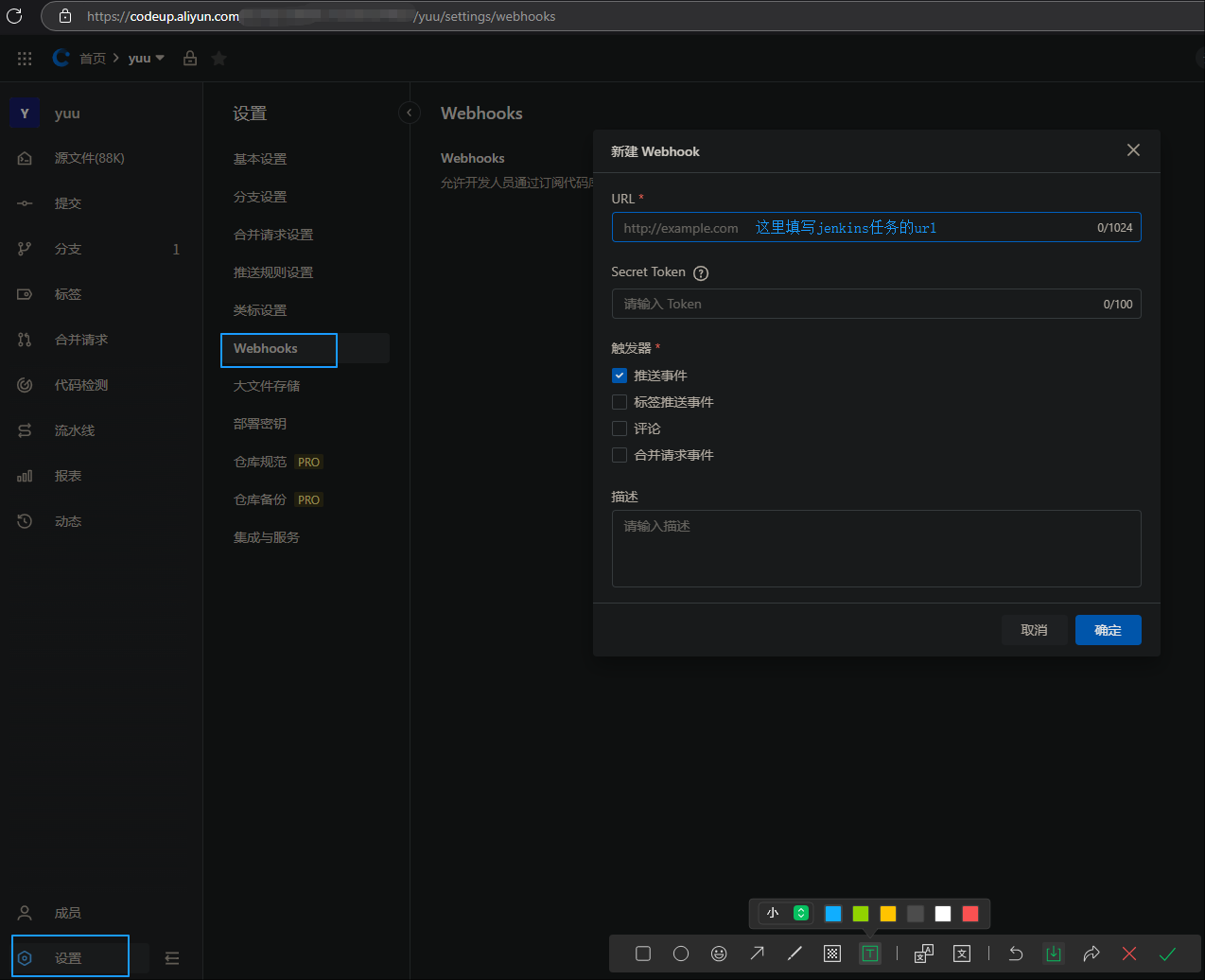This screenshot has width=1205, height=980.
Task: Pick the mosaic blur tool
Action: 832,954
